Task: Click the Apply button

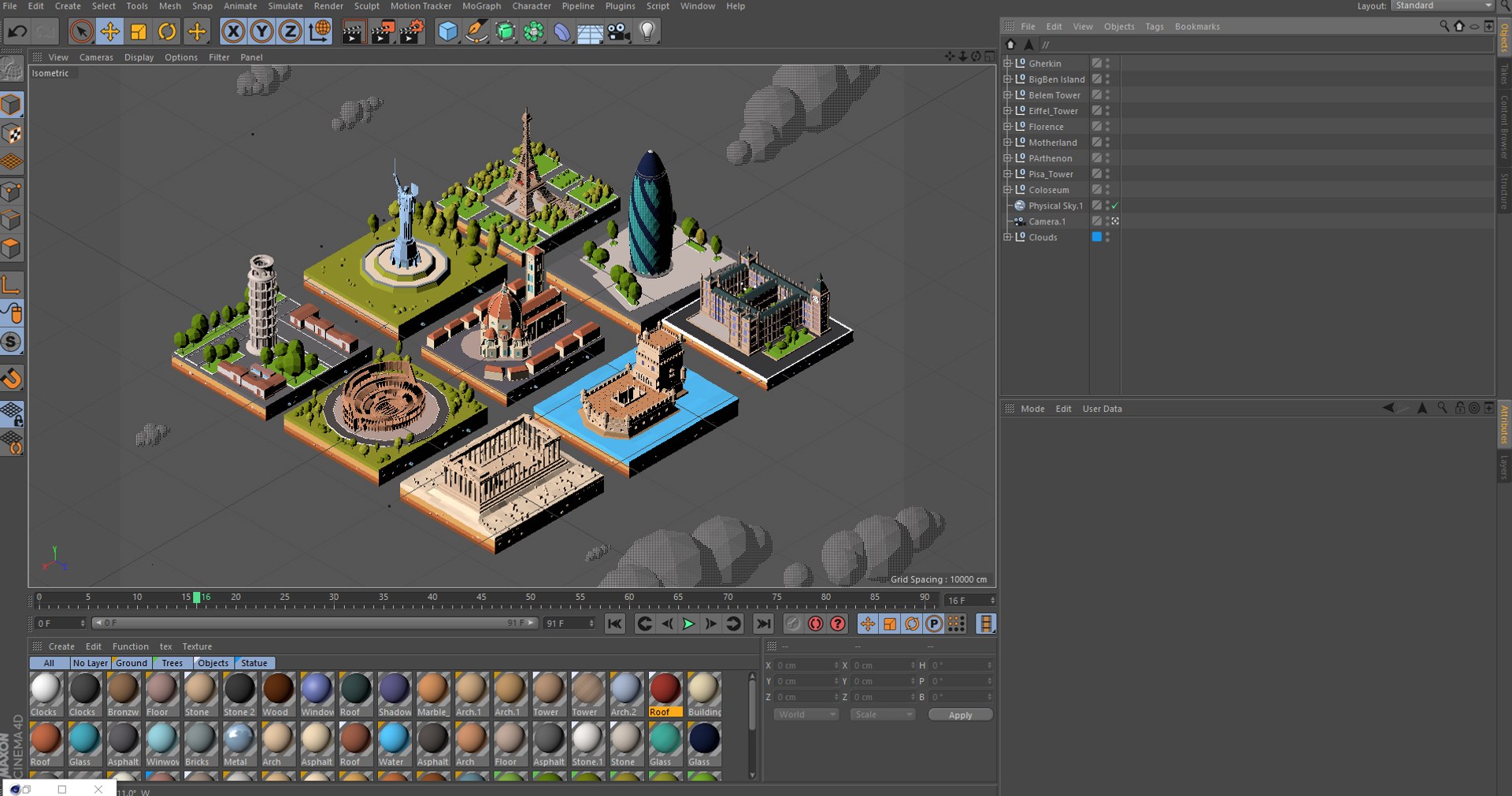Action: [960, 715]
